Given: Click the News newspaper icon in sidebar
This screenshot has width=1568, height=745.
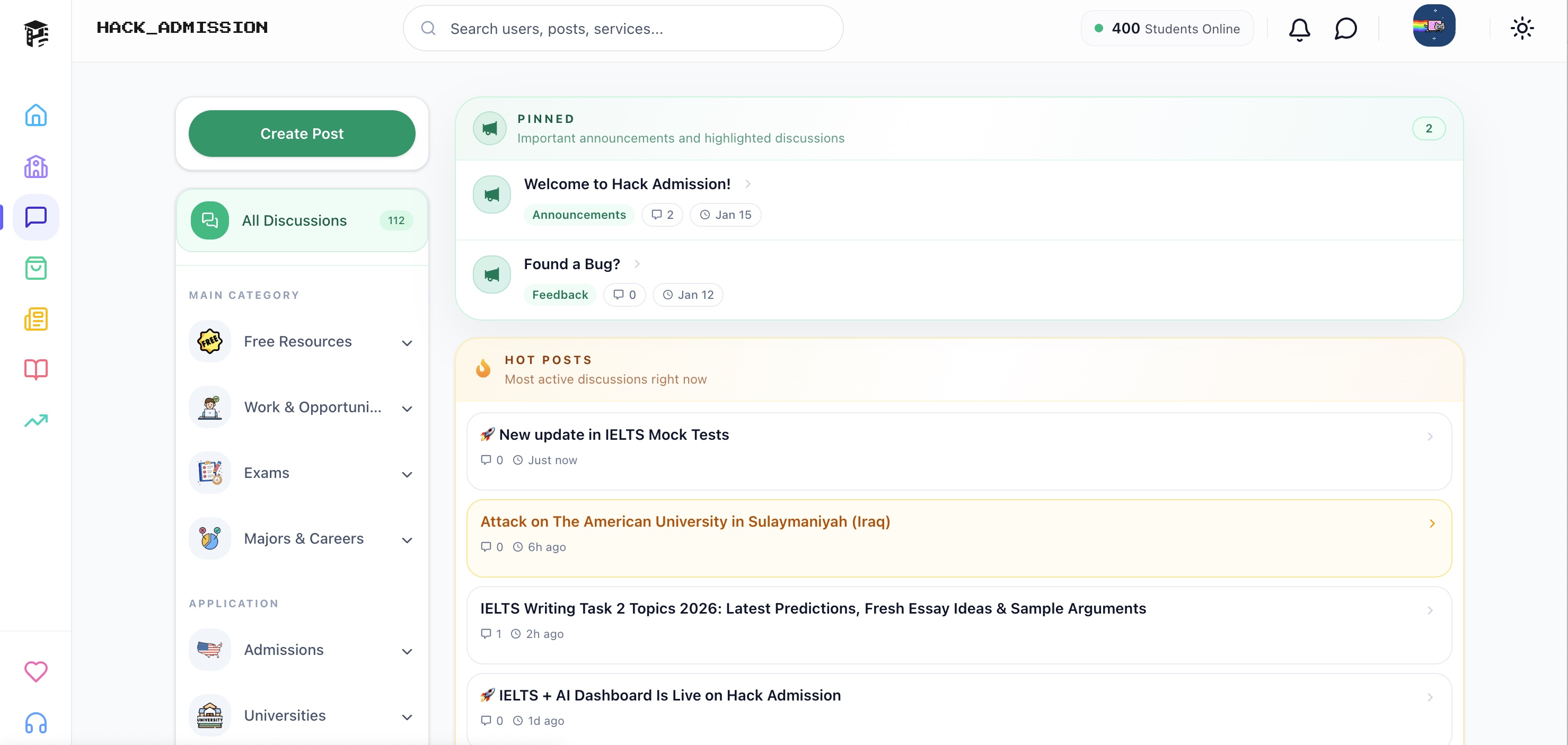Looking at the screenshot, I should tap(36, 319).
